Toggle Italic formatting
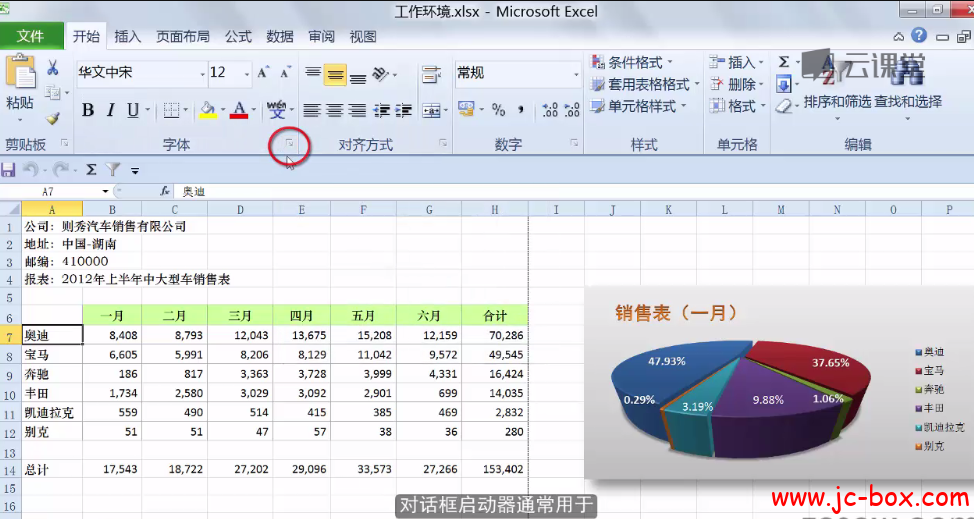Image resolution: width=974 pixels, height=519 pixels. (x=111, y=111)
